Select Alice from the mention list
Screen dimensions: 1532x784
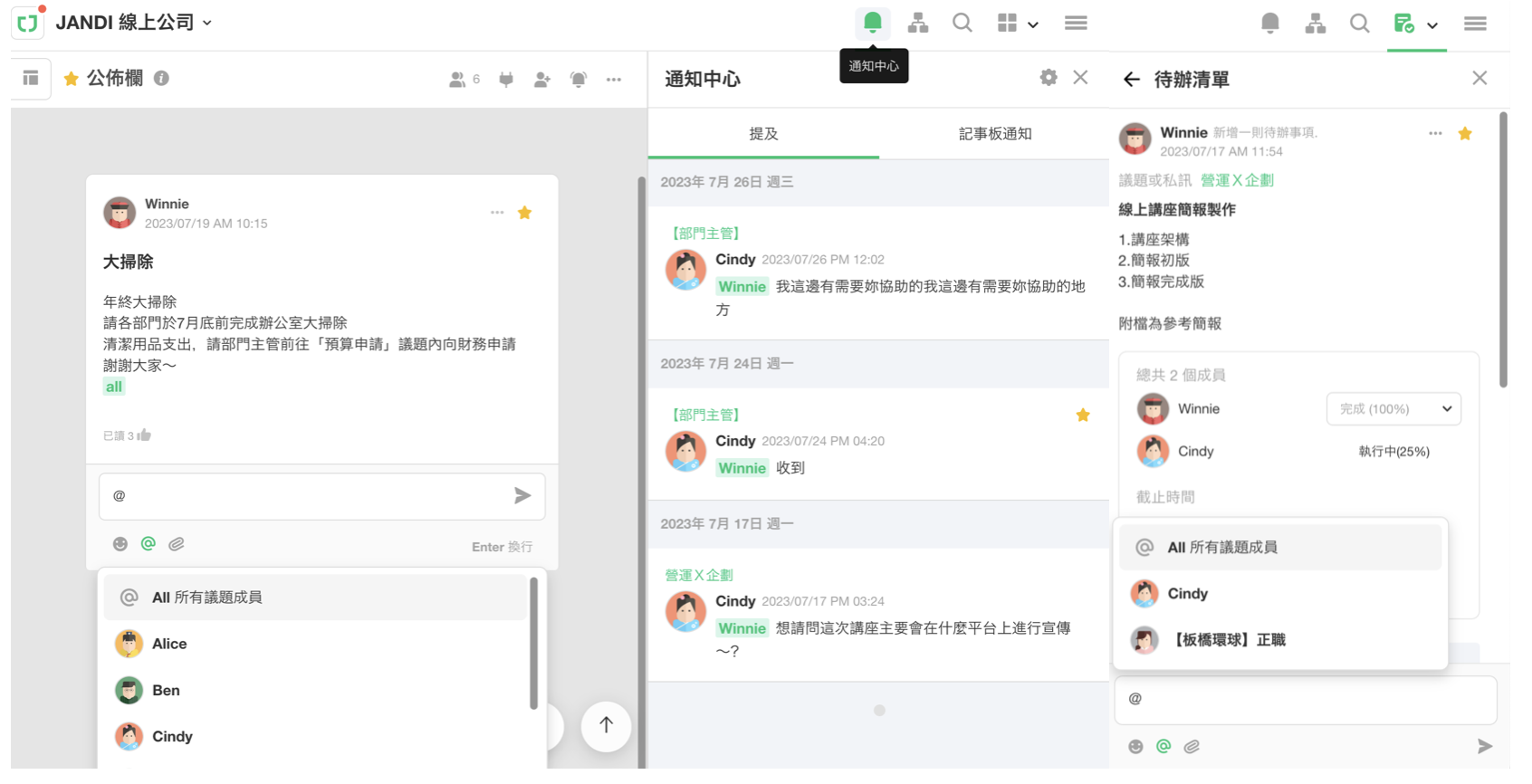pos(169,644)
